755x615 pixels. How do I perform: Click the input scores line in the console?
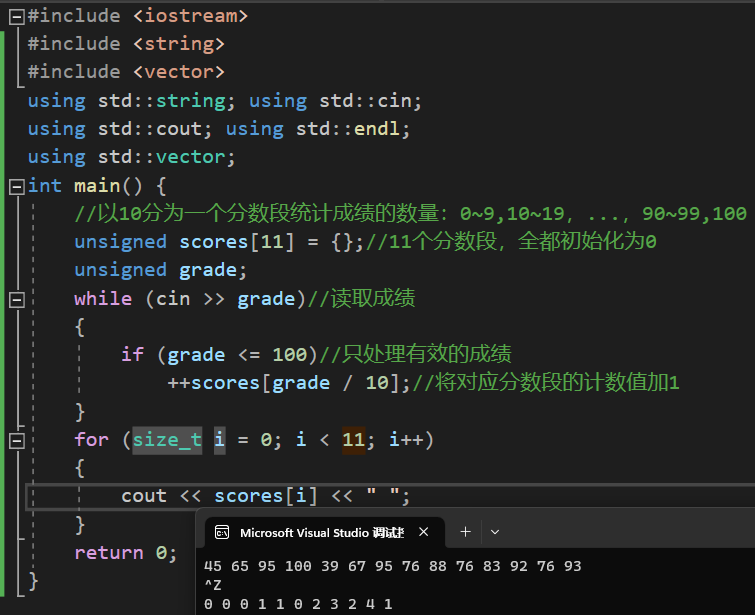[392, 566]
